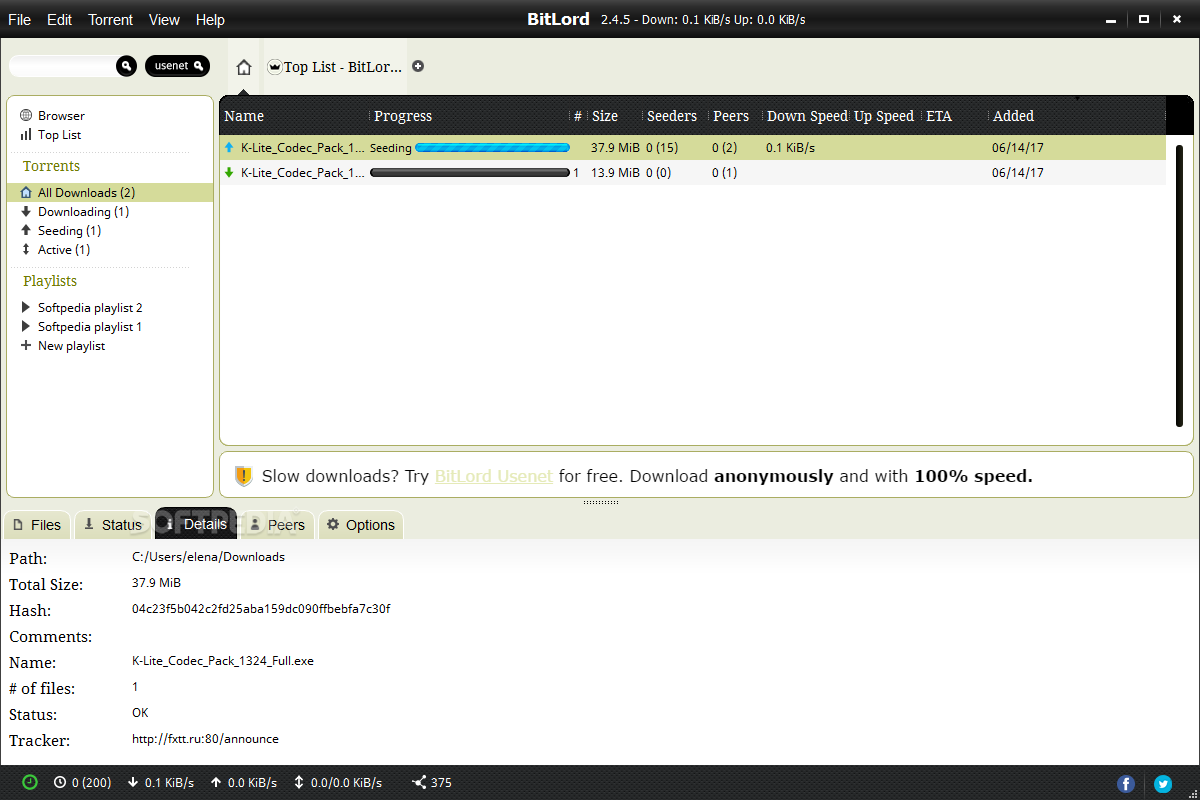Sort torrents by the Down Speed column
This screenshot has width=1200, height=800.
[x=806, y=116]
